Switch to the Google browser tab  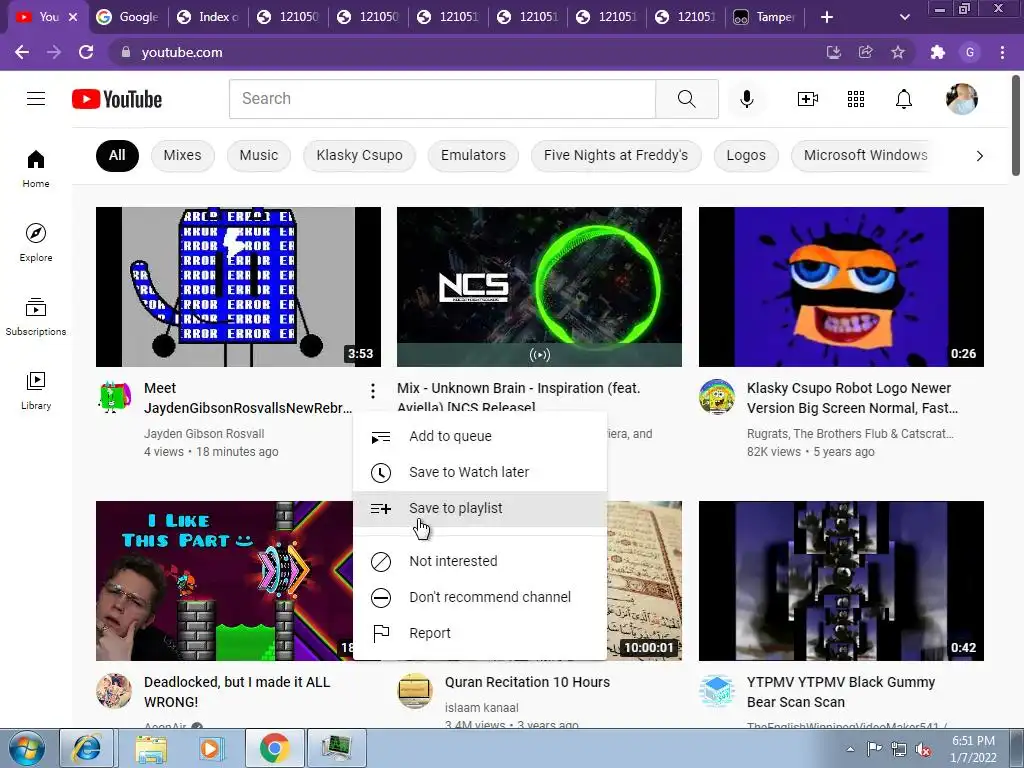pos(127,17)
